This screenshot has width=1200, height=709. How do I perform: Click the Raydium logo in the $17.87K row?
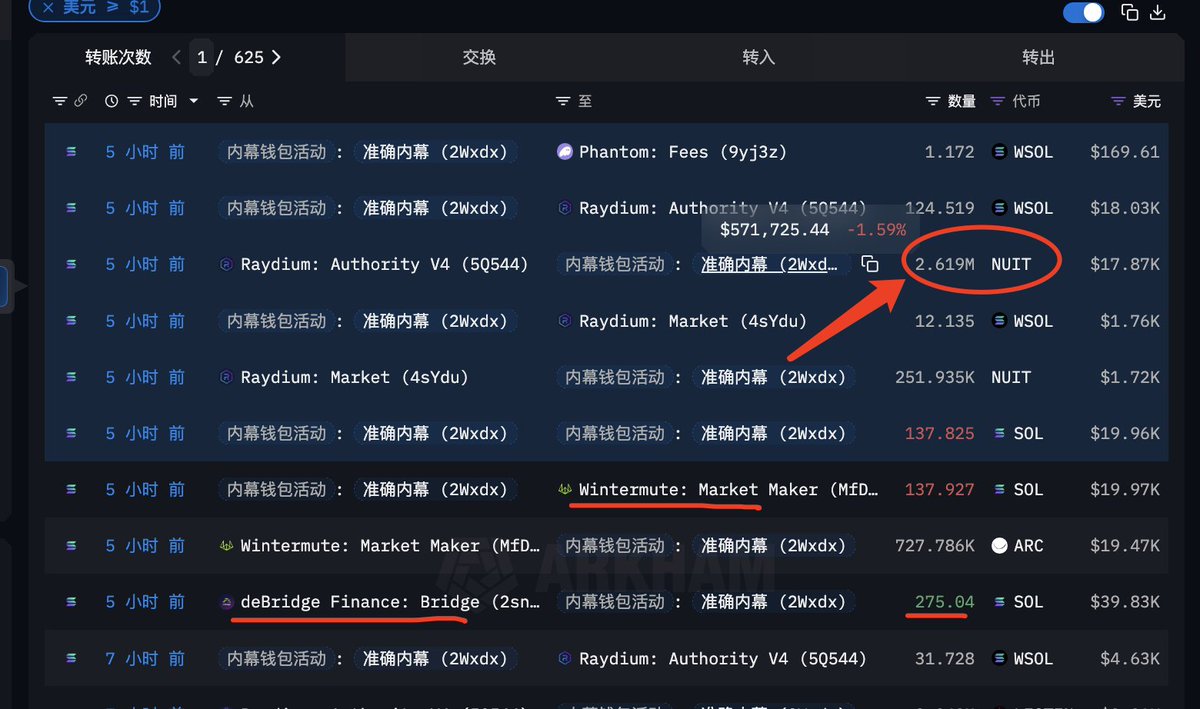(226, 265)
